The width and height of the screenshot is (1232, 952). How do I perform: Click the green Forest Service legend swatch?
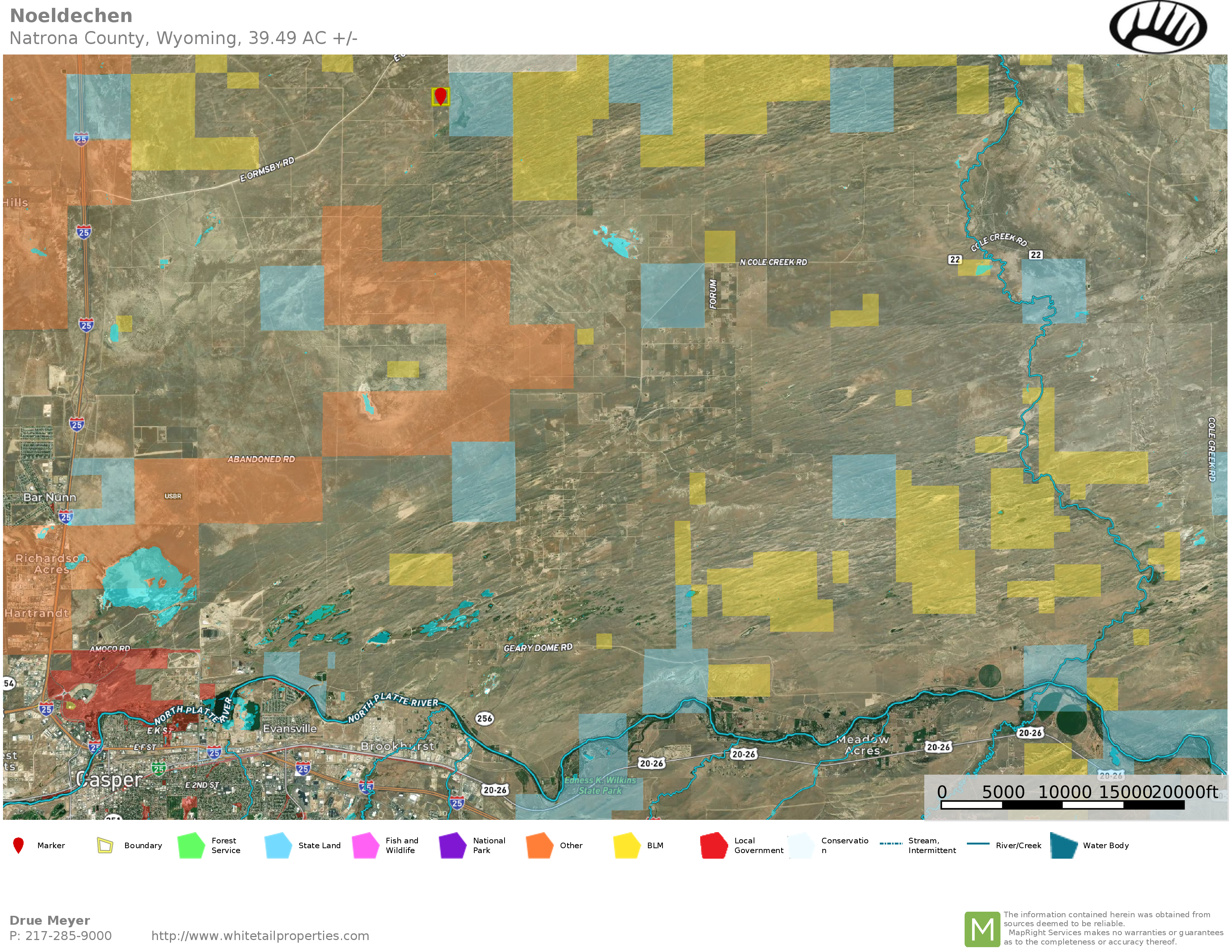[191, 845]
